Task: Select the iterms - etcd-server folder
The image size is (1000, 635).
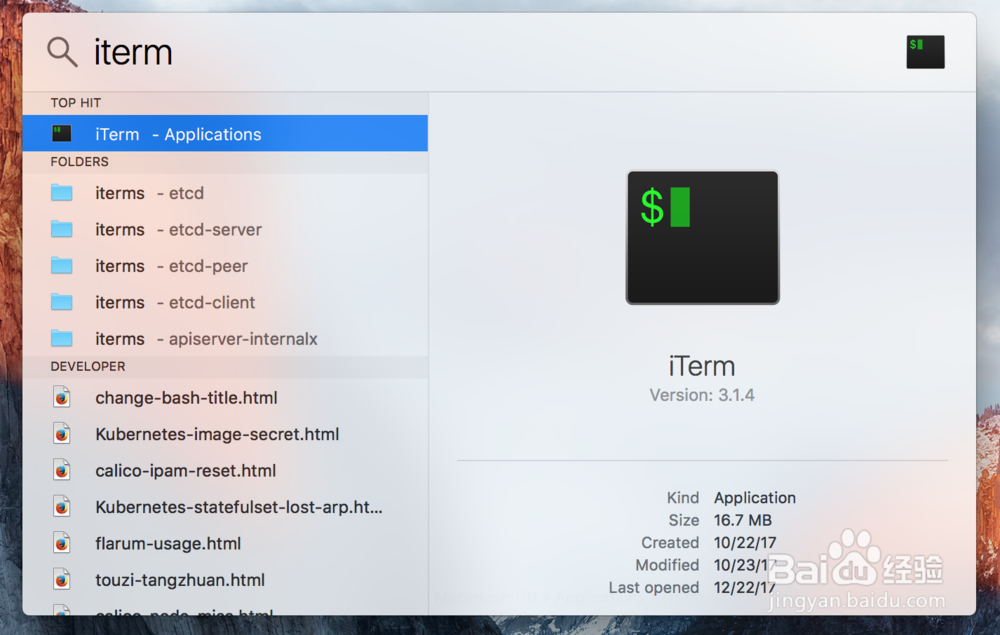Action: [225, 229]
